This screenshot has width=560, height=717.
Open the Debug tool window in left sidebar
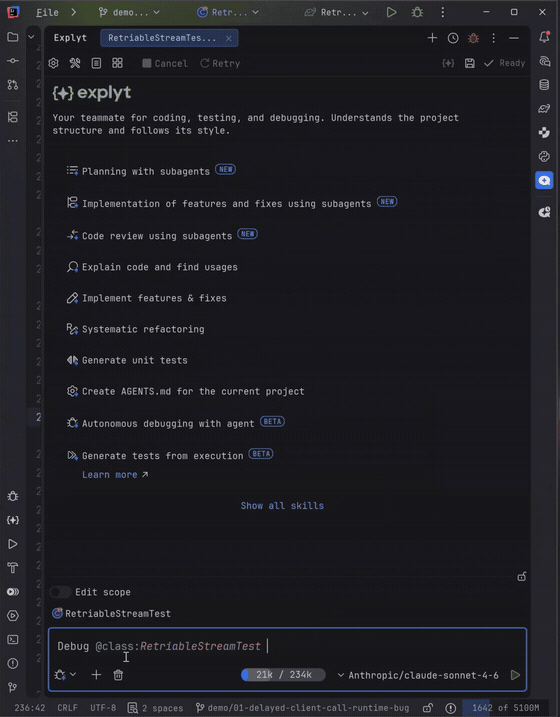pos(13,496)
